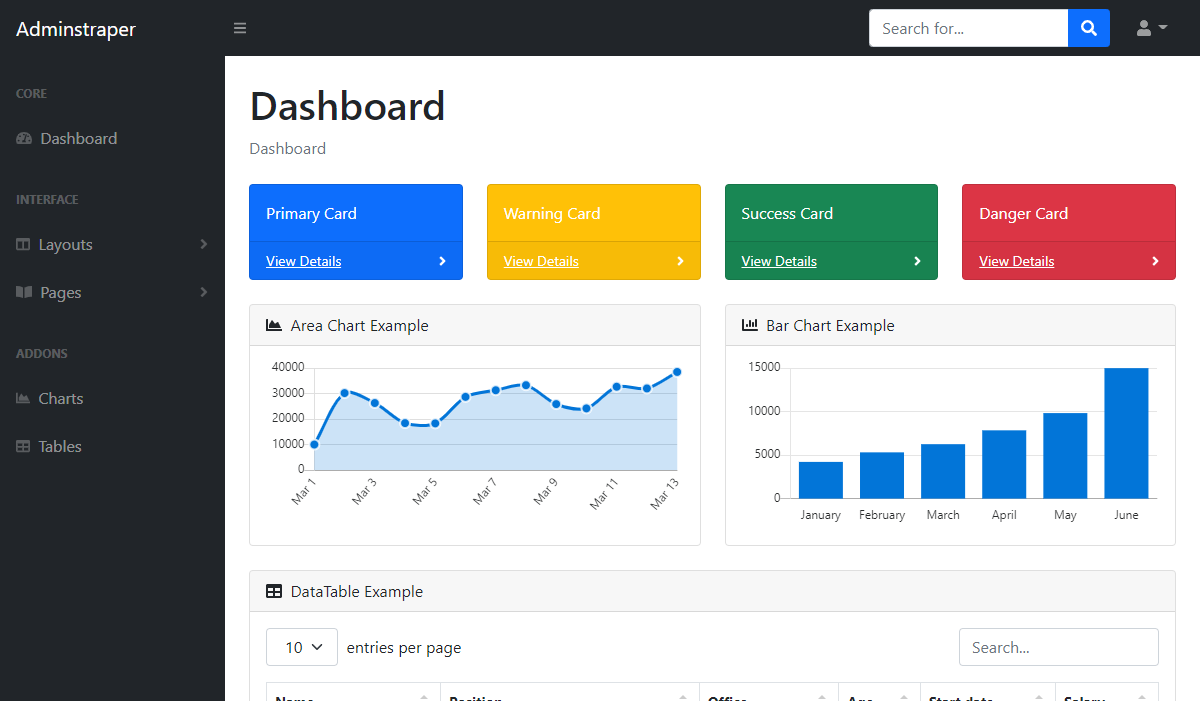The width and height of the screenshot is (1200, 701).
Task: Open View Details on Warning Card
Action: (x=541, y=261)
